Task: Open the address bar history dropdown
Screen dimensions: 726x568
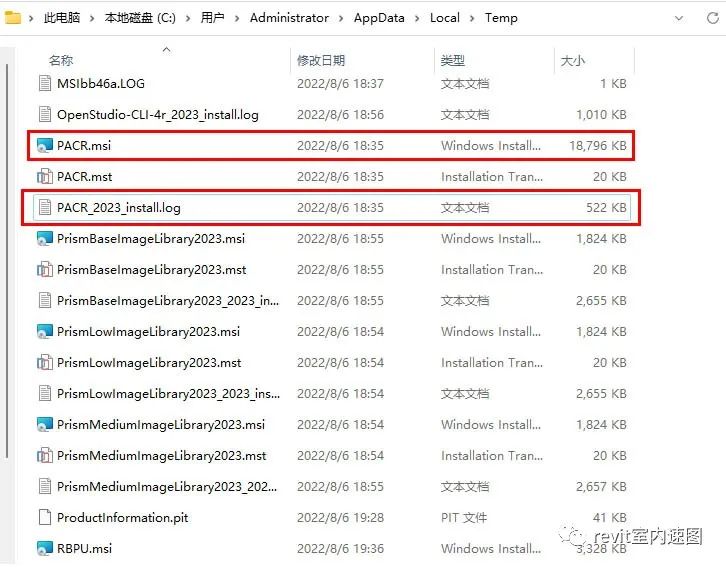Action: 679,19
